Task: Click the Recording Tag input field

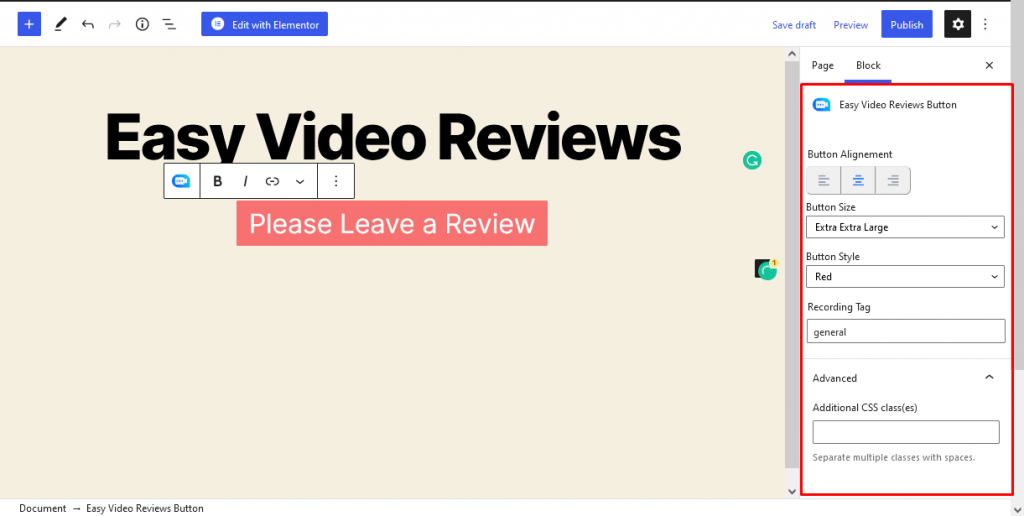Action: tap(906, 331)
